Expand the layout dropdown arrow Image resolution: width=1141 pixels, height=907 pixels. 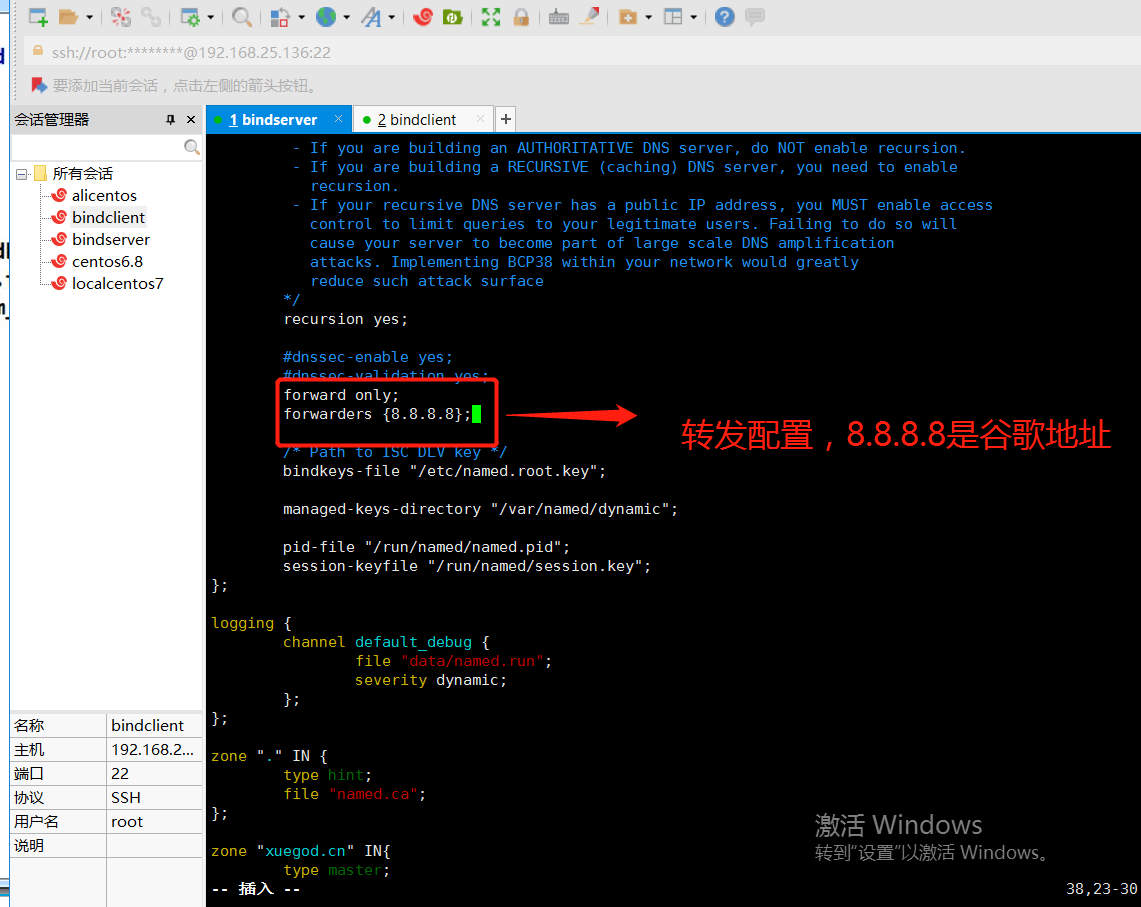(693, 17)
